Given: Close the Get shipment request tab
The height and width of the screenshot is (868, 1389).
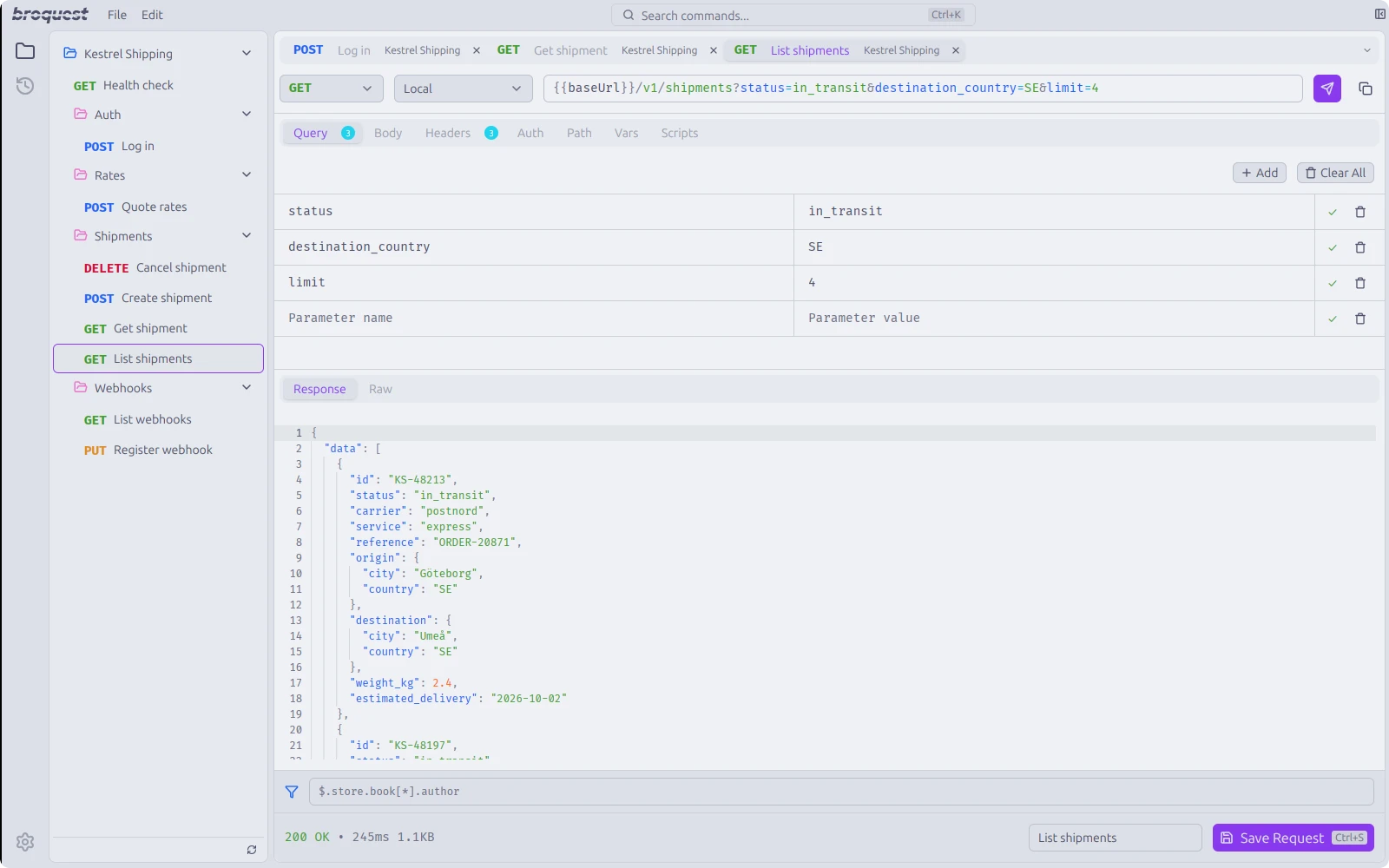Looking at the screenshot, I should [x=714, y=50].
